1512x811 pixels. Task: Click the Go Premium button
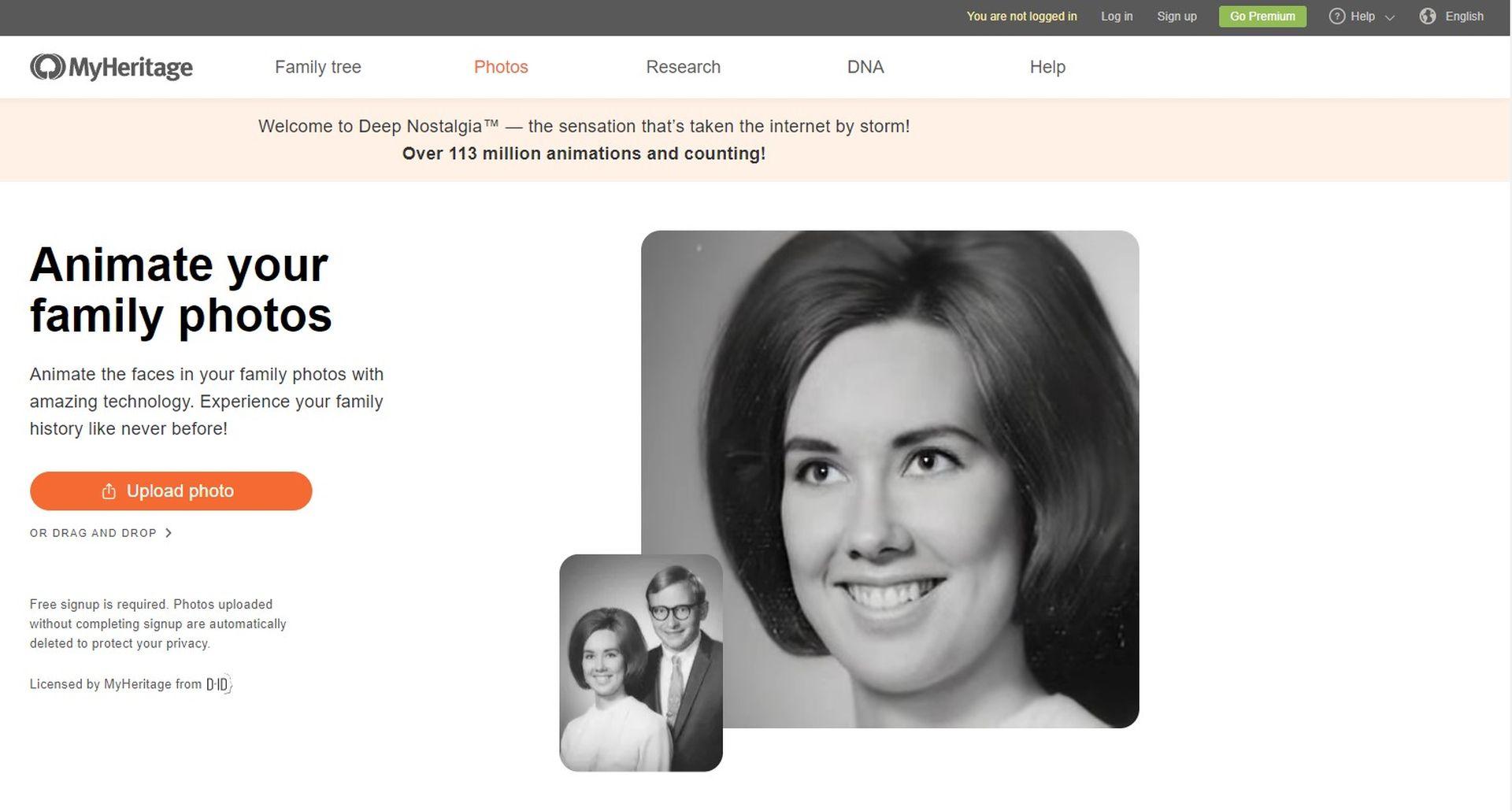click(1262, 17)
